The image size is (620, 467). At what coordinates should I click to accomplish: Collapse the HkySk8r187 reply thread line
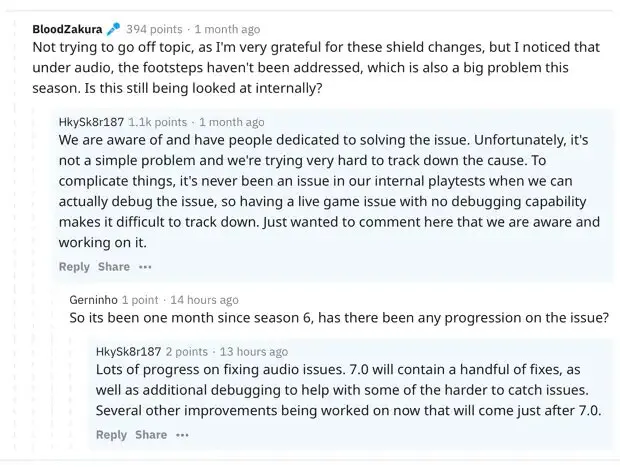(x=33, y=277)
